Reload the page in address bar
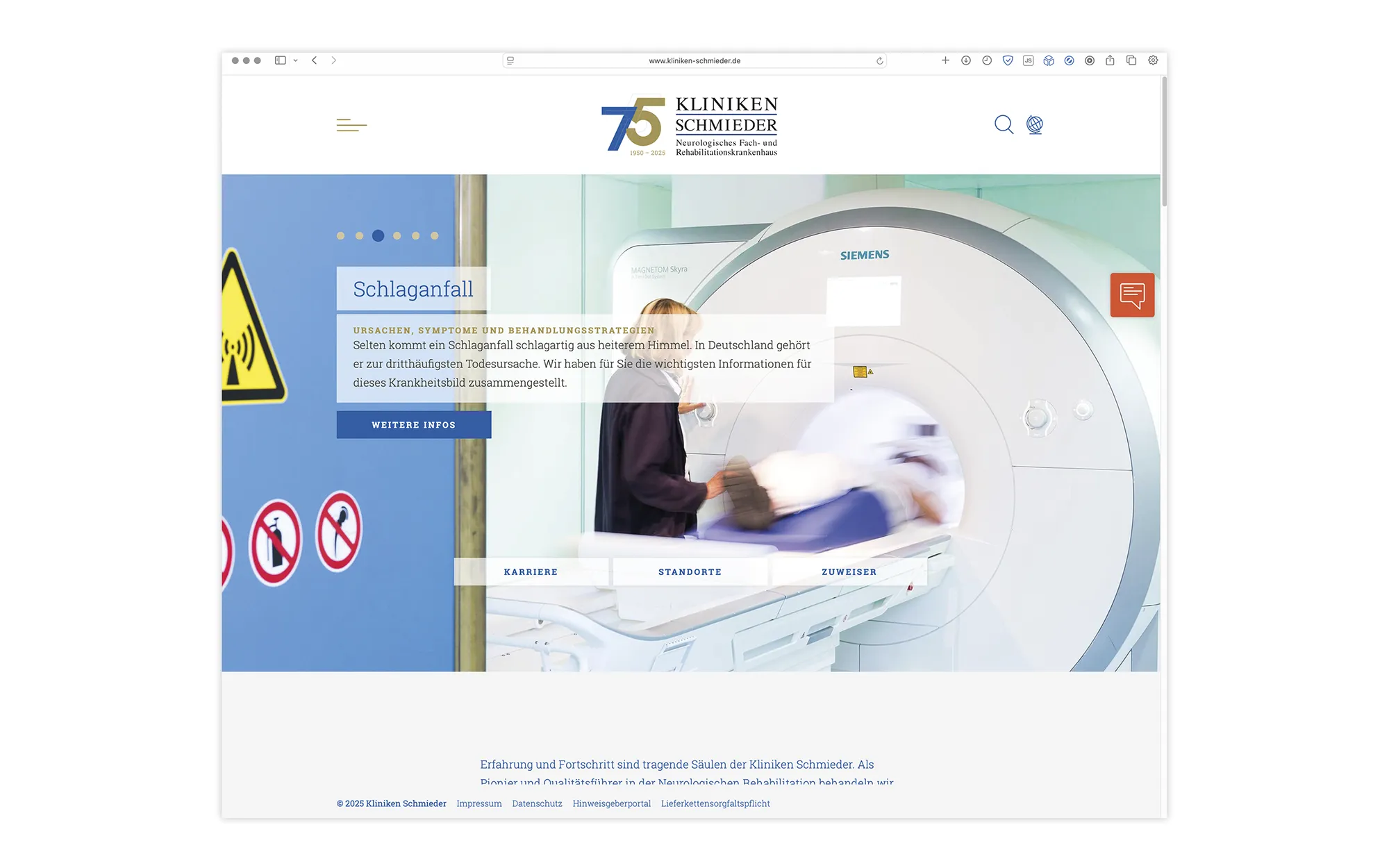 click(880, 61)
